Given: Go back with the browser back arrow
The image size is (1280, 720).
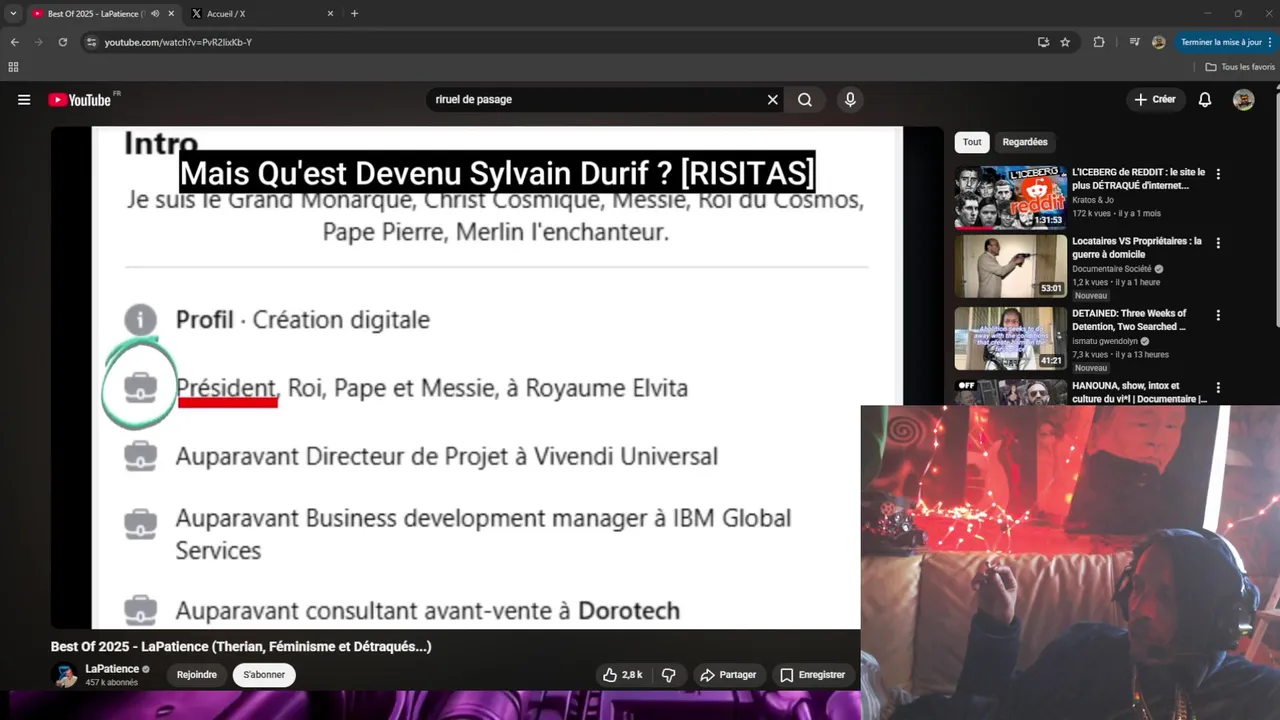Looking at the screenshot, I should (x=14, y=42).
